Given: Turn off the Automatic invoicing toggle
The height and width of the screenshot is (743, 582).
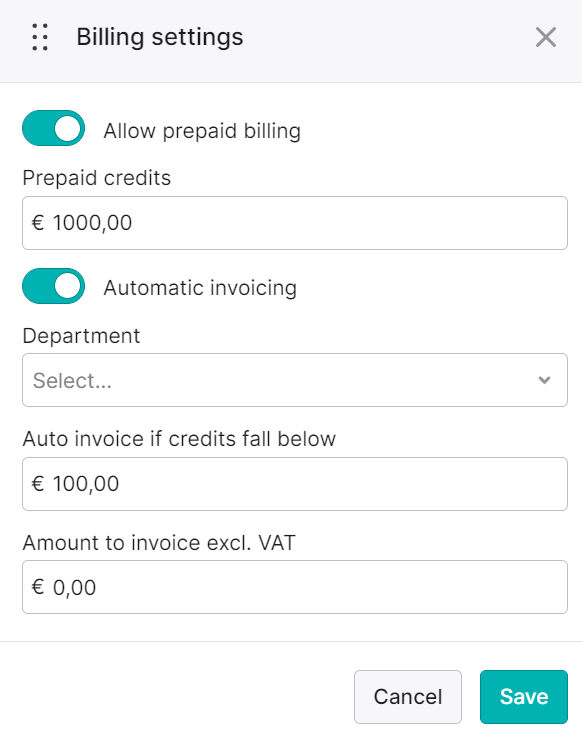Looking at the screenshot, I should click(54, 286).
